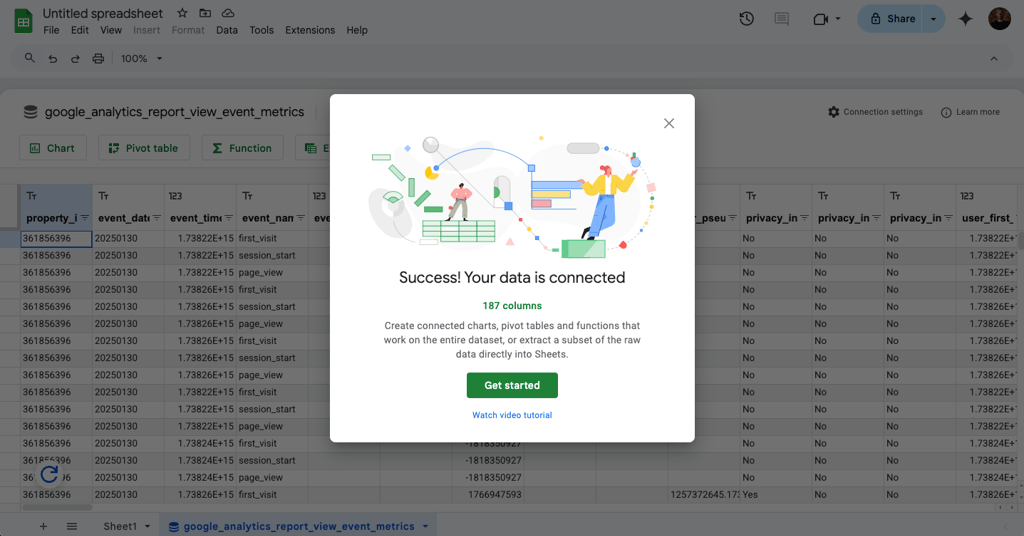Check the cloud save status icon
Viewport: 1024px width, 536px height.
228,13
